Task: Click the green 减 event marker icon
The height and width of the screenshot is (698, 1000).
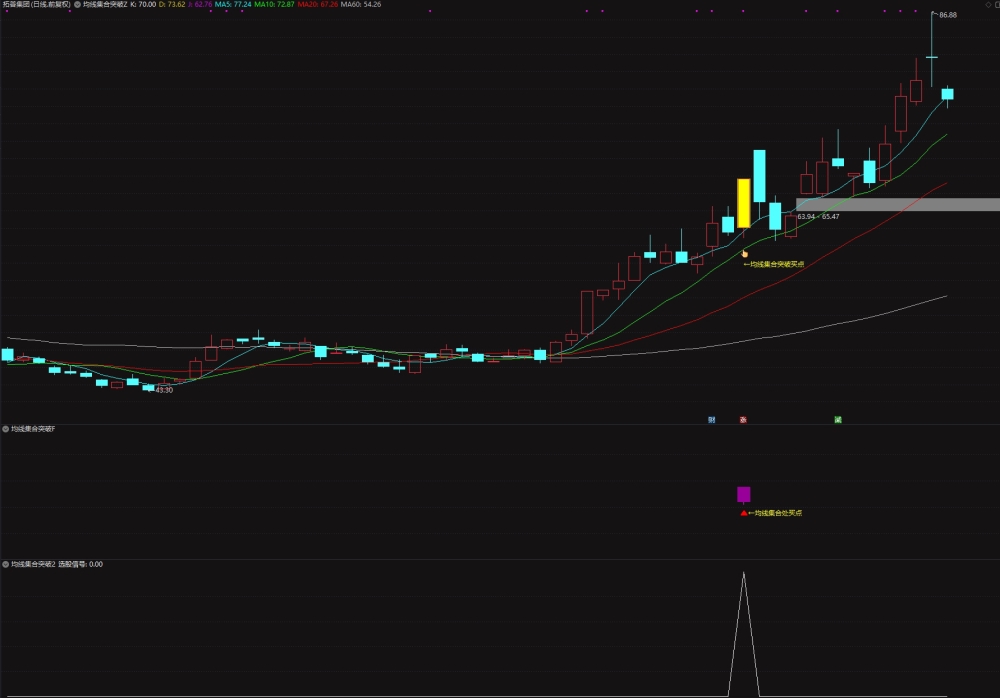Action: coord(838,419)
